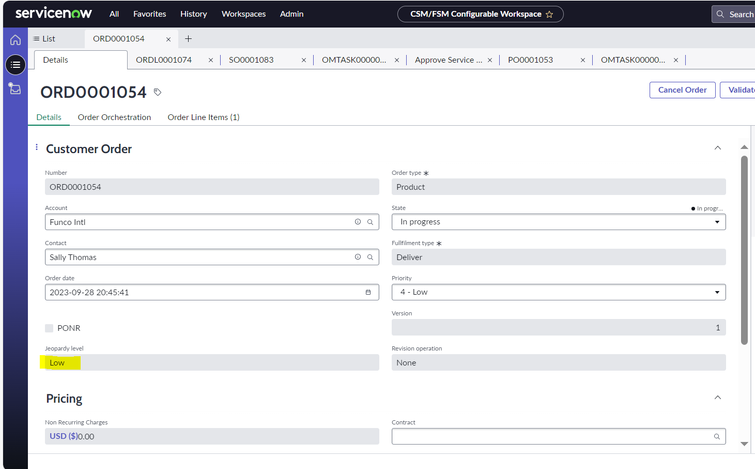Open the History menu
This screenshot has height=469, width=755.
click(194, 14)
